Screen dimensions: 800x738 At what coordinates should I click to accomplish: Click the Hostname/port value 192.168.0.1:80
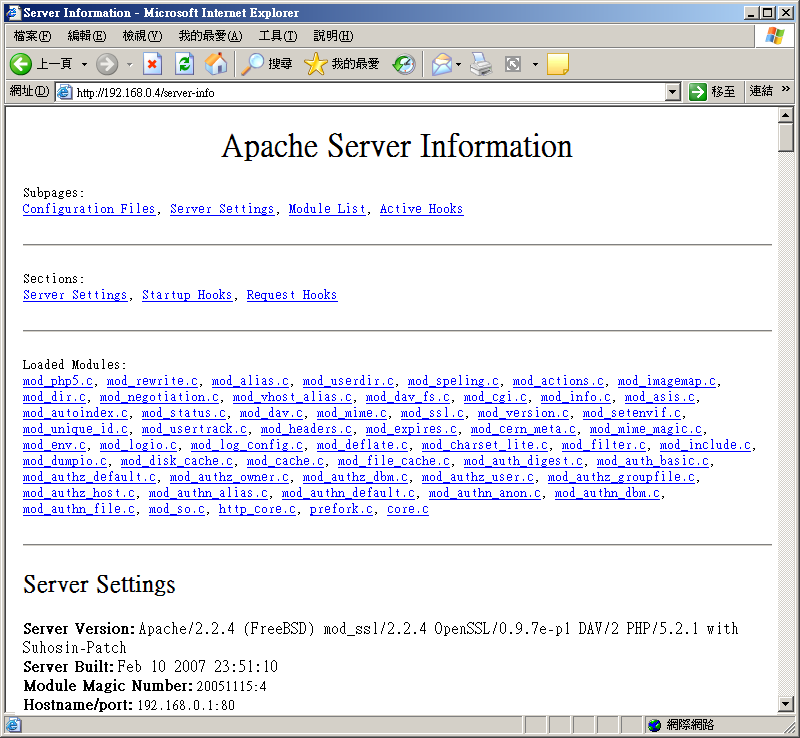[x=186, y=705]
